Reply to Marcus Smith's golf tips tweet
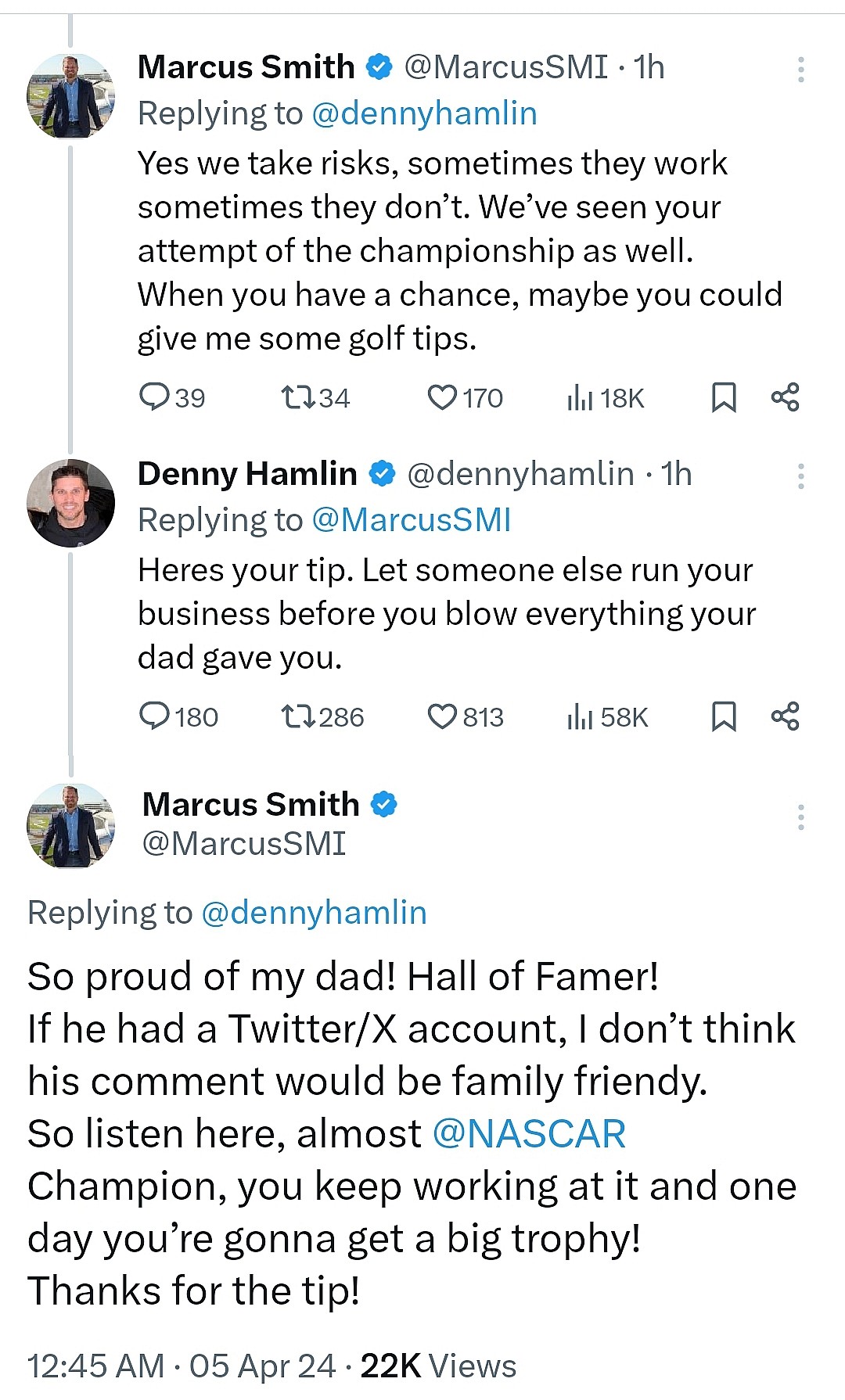The height and width of the screenshot is (1400, 845). tap(154, 397)
